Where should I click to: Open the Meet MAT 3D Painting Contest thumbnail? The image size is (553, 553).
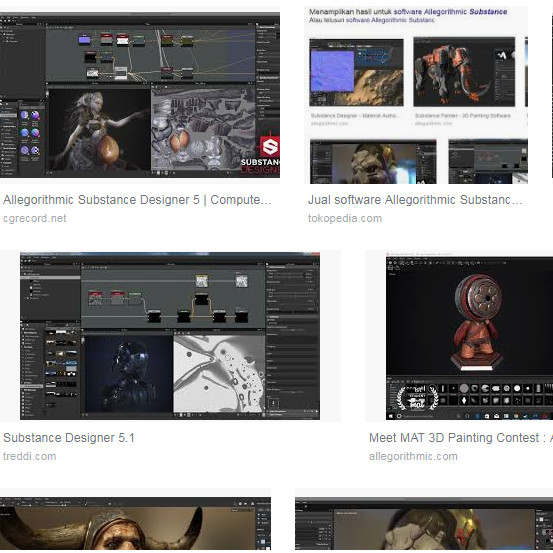pyautogui.click(x=469, y=336)
